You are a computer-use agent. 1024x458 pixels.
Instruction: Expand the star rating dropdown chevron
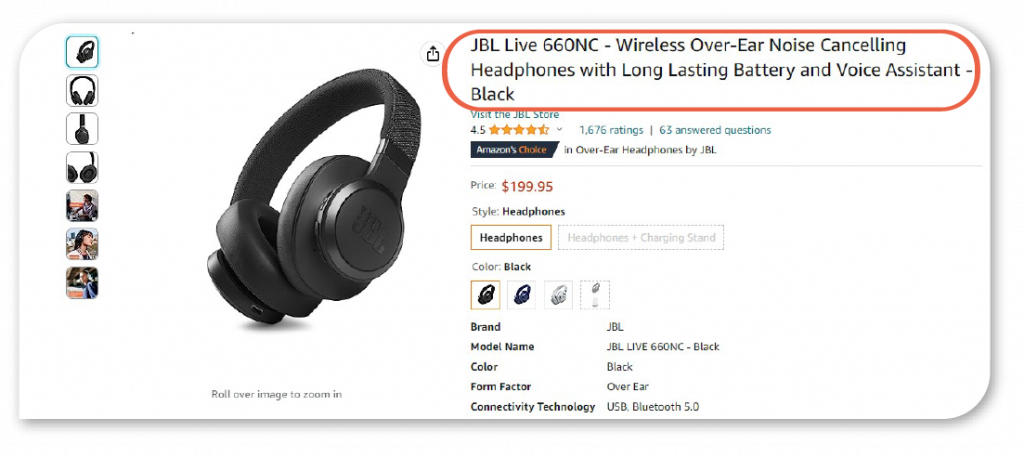[560, 130]
